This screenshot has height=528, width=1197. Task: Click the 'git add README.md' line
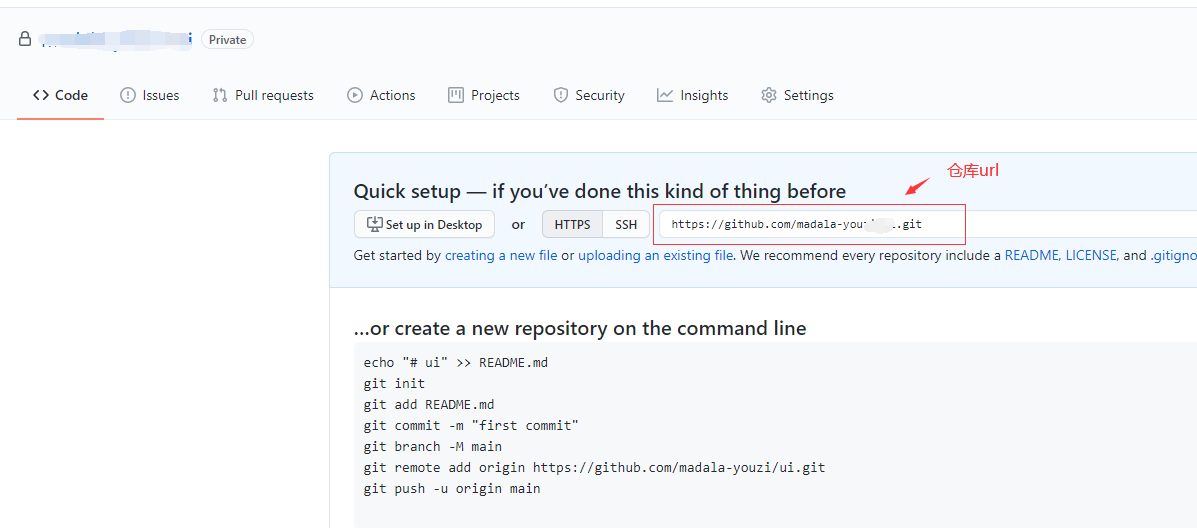coord(429,404)
